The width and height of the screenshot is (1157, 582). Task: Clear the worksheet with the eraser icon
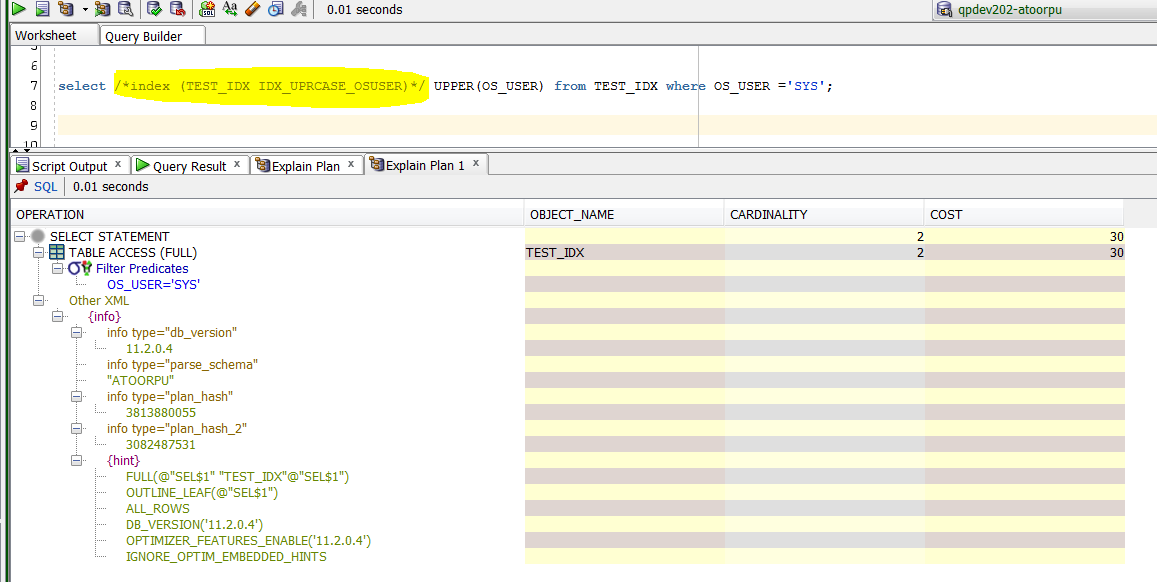[x=253, y=9]
